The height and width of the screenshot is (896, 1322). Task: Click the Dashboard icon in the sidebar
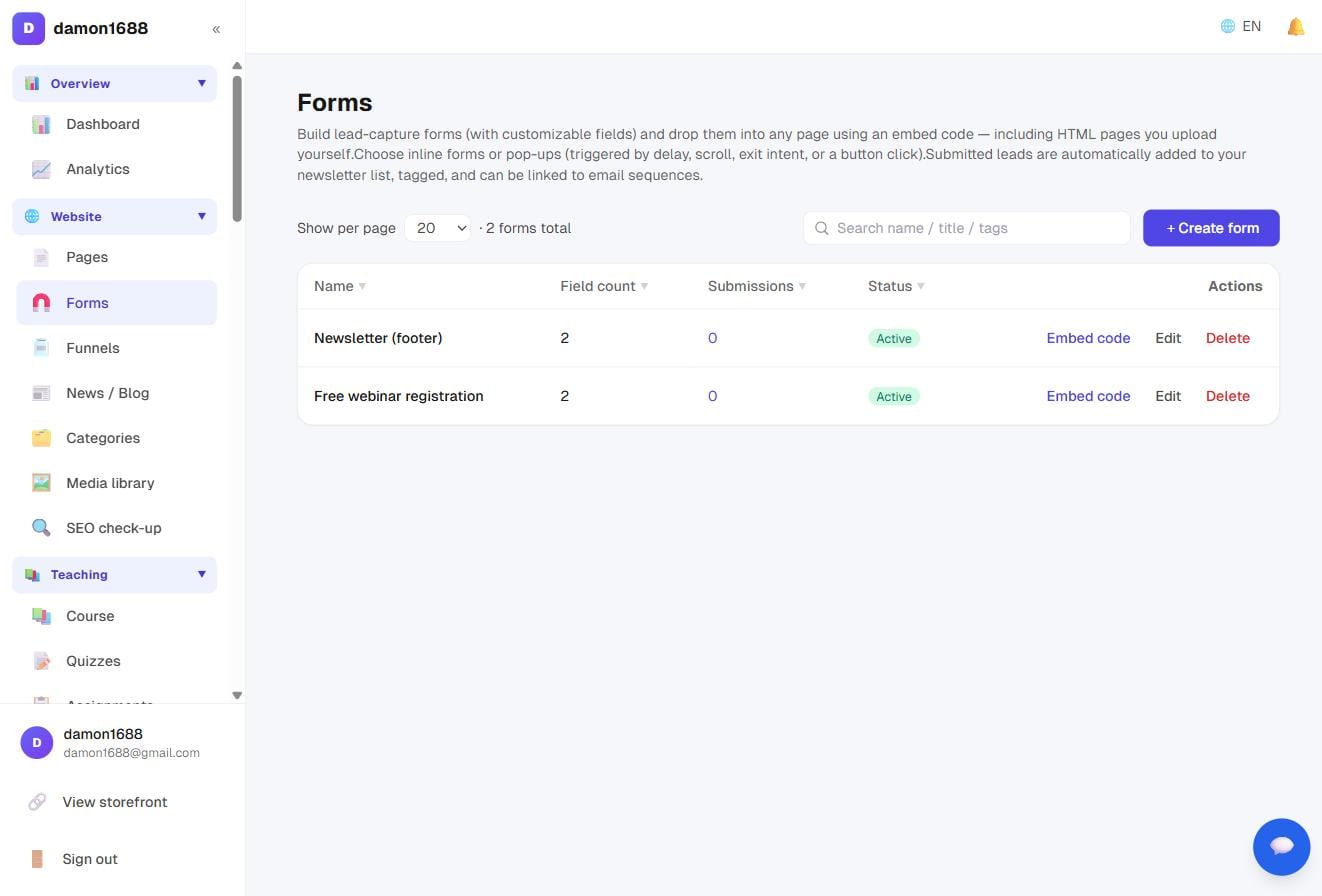(x=41, y=124)
